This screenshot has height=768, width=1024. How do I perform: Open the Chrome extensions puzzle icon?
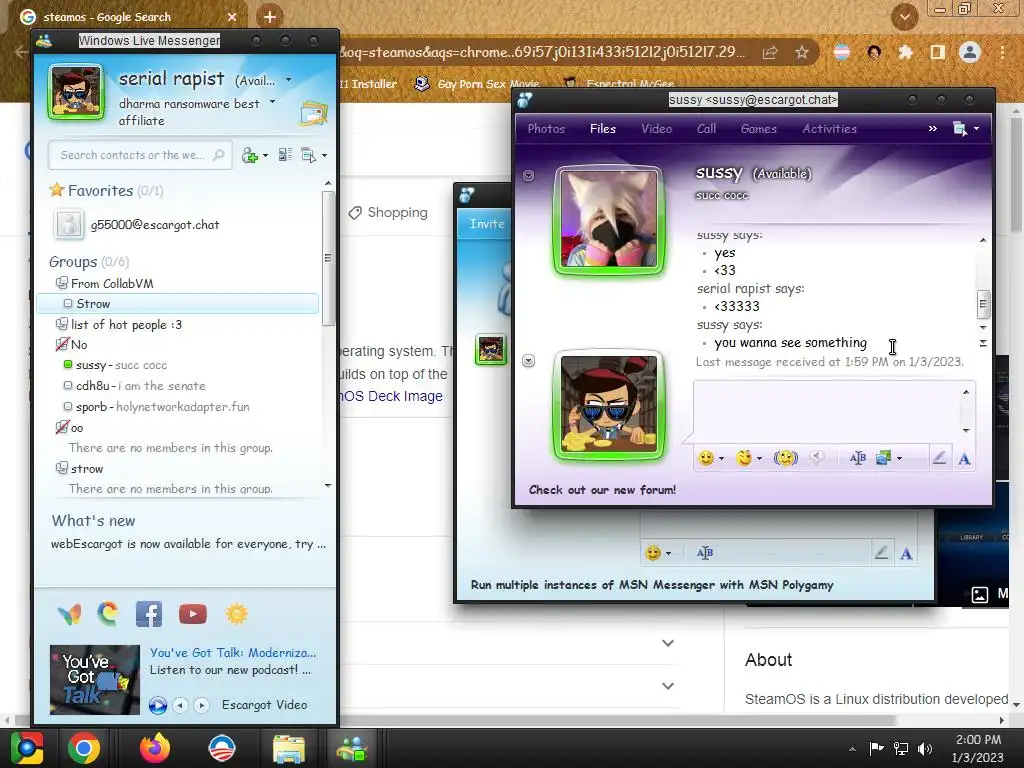point(905,52)
